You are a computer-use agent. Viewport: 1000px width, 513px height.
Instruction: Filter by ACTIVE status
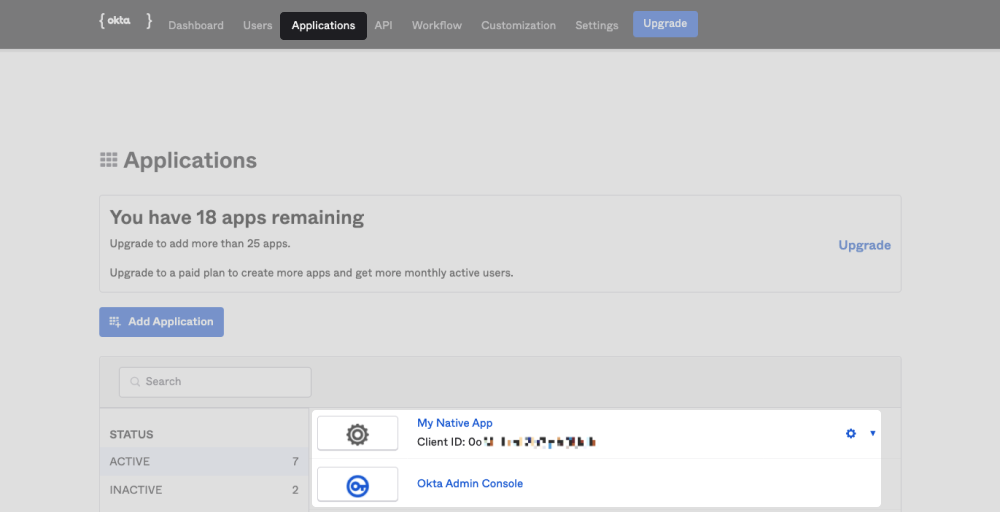point(130,461)
